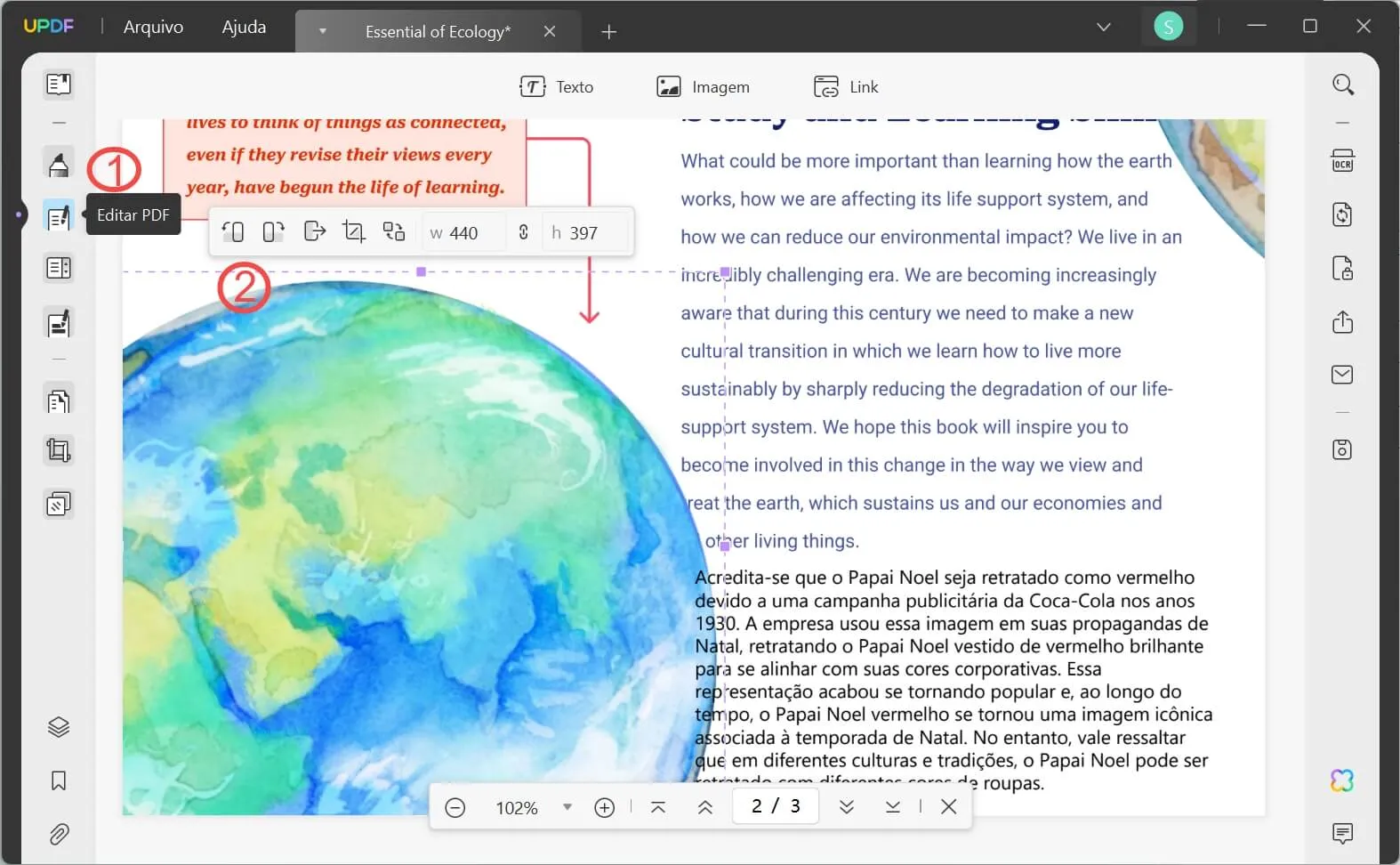Image resolution: width=1400 pixels, height=865 pixels.
Task: Run OCR text recognition
Action: click(1343, 161)
